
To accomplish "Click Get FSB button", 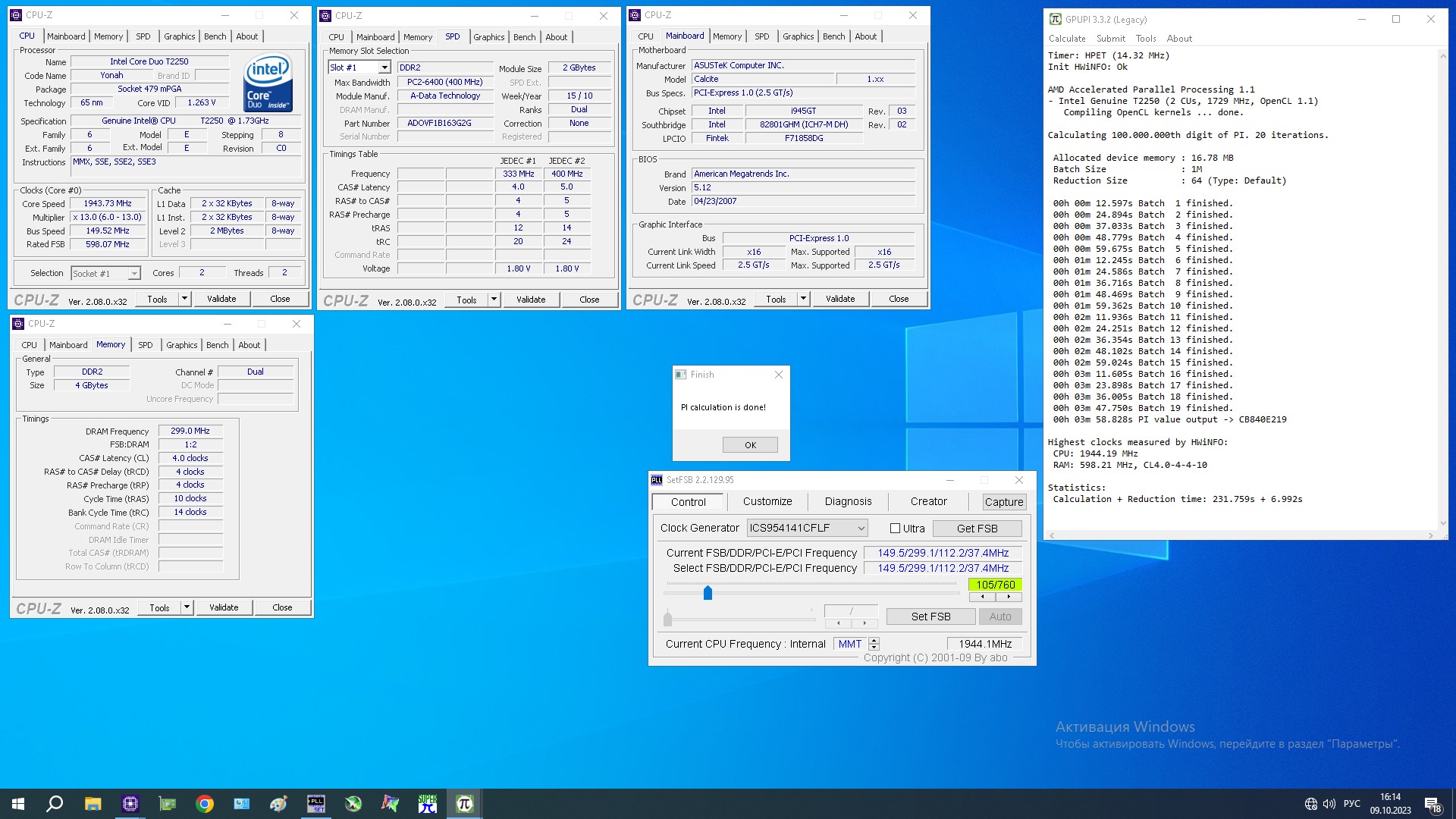I will click(977, 529).
